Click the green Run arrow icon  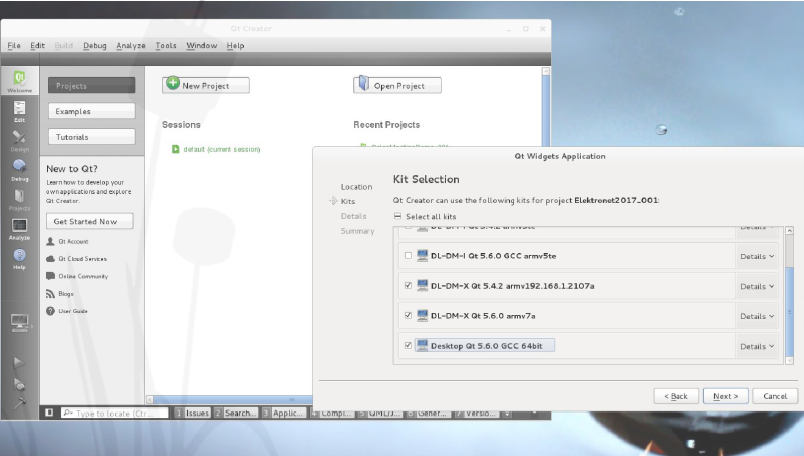point(19,363)
